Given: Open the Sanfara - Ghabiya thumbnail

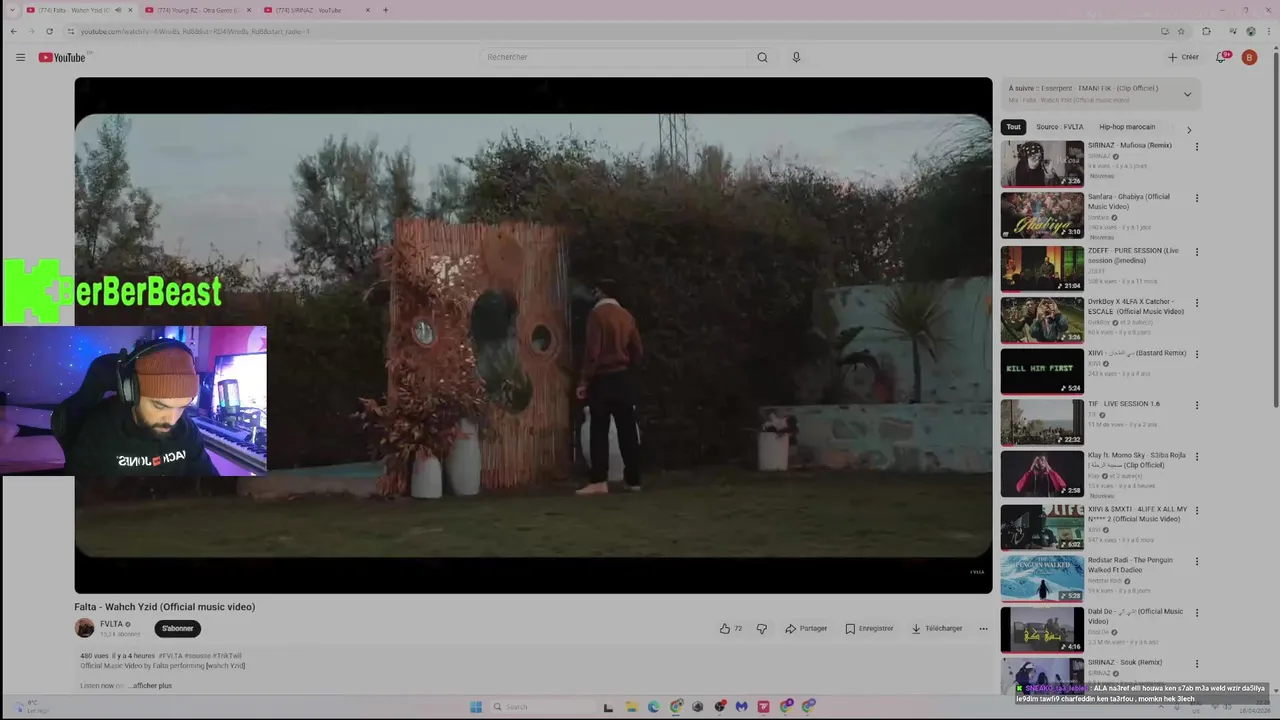Looking at the screenshot, I should click(x=1042, y=215).
